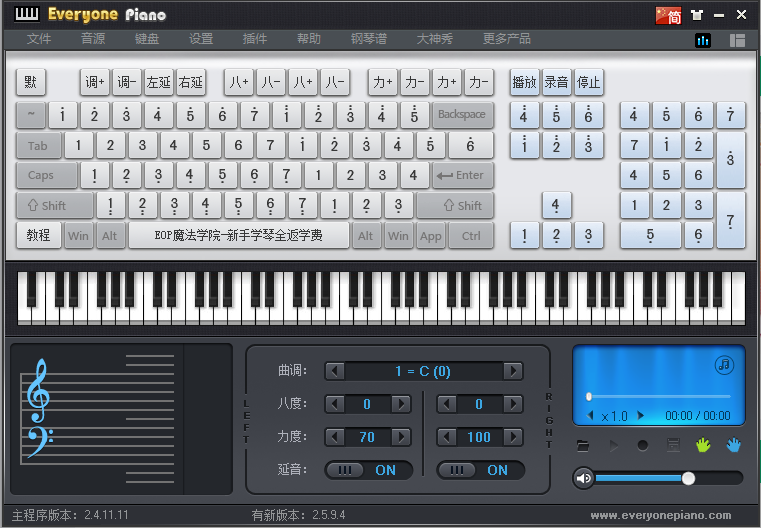Click the 教程 tutorial button
Viewport: 761px width, 528px height.
coord(38,235)
